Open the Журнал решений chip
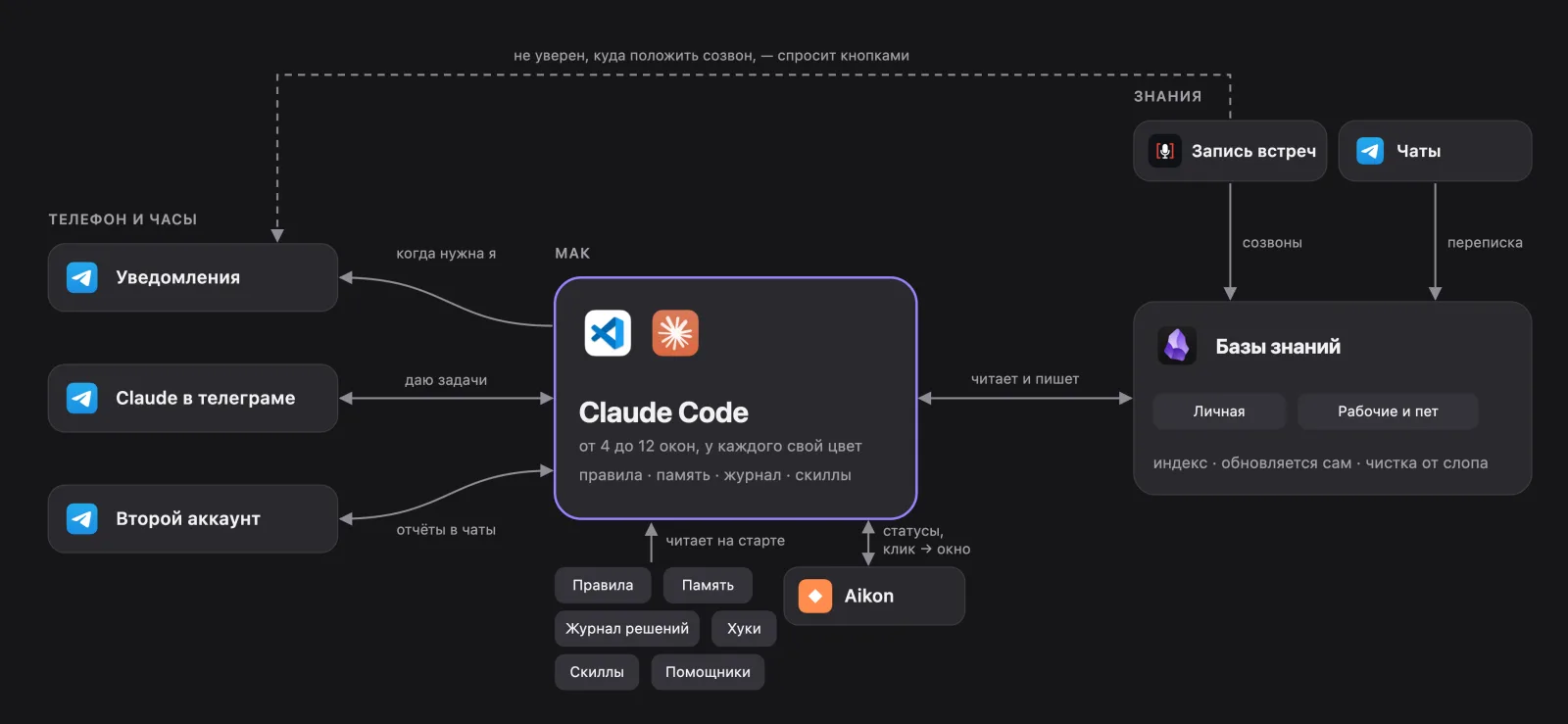 coord(627,628)
